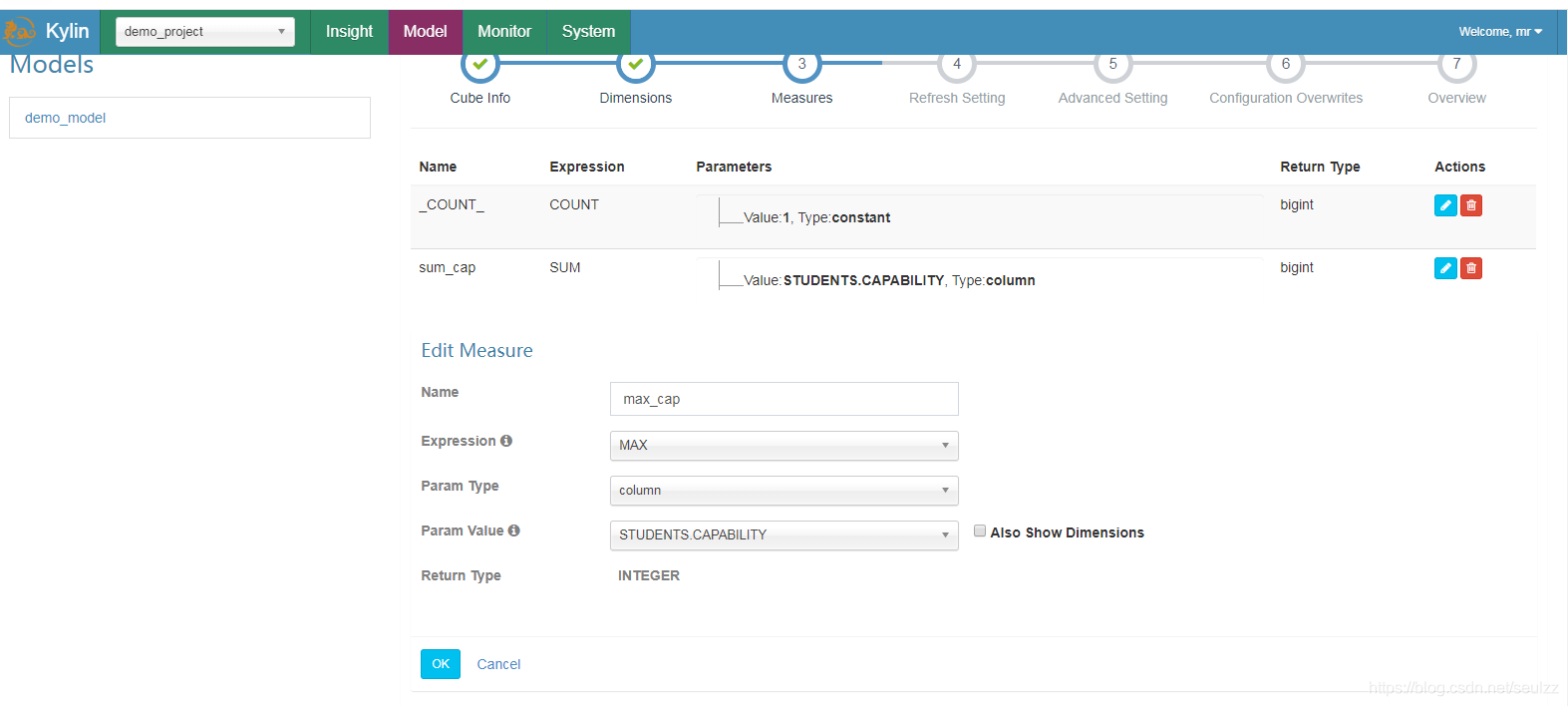Click the Return Type column header

(x=1321, y=167)
